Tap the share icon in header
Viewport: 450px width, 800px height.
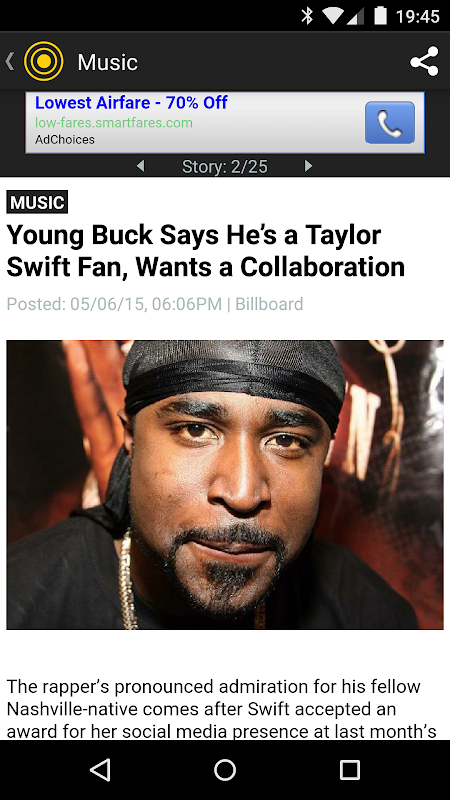[x=424, y=61]
